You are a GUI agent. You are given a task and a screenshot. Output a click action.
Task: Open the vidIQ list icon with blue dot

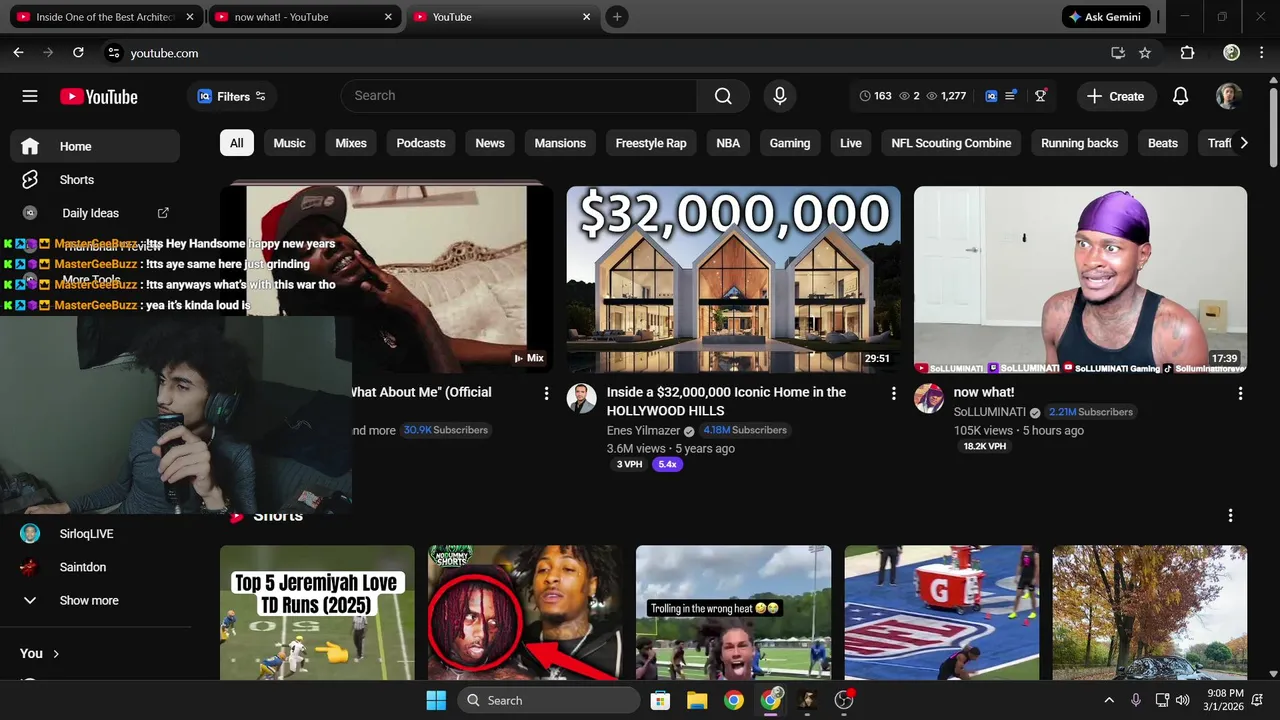click(x=1011, y=96)
